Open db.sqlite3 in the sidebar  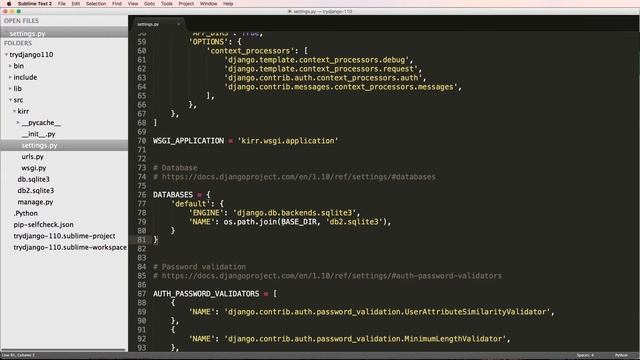point(33,179)
